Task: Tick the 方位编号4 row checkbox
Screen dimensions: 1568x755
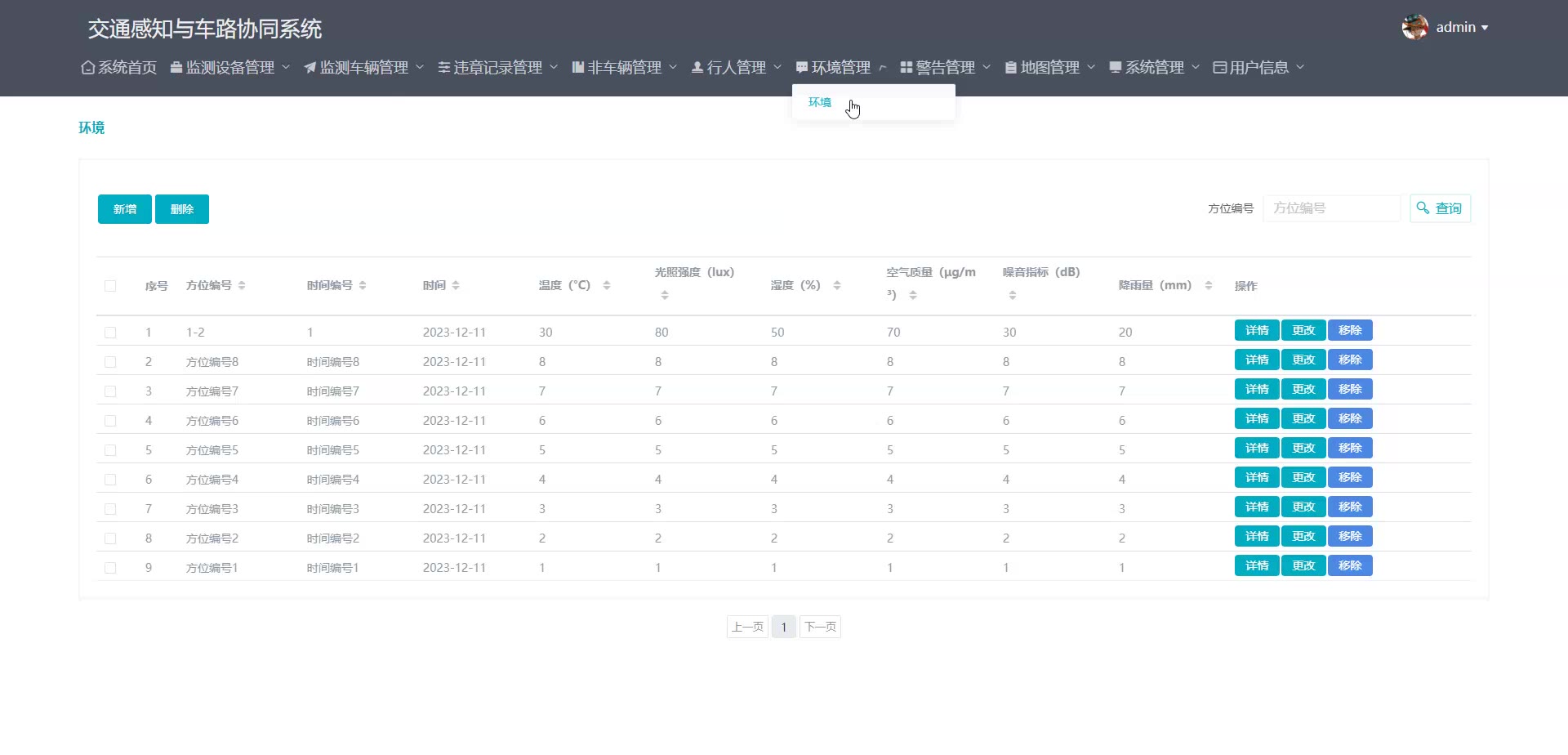Action: [110, 480]
